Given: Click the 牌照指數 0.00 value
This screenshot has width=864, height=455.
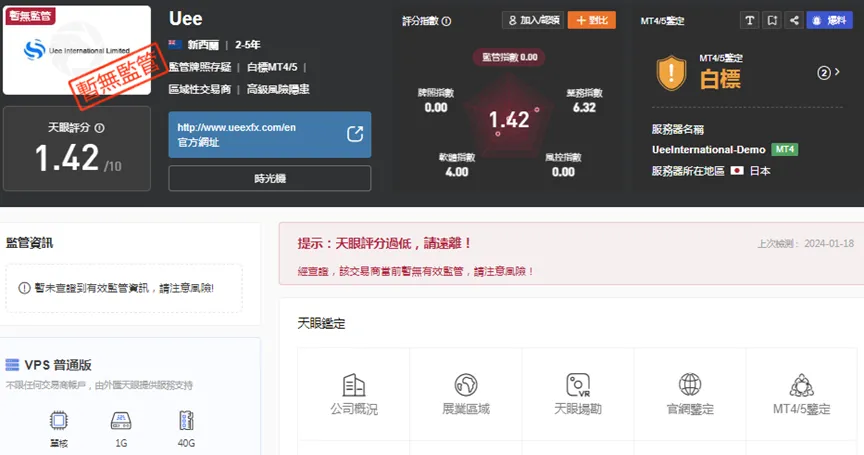Looking at the screenshot, I should click(x=436, y=107).
